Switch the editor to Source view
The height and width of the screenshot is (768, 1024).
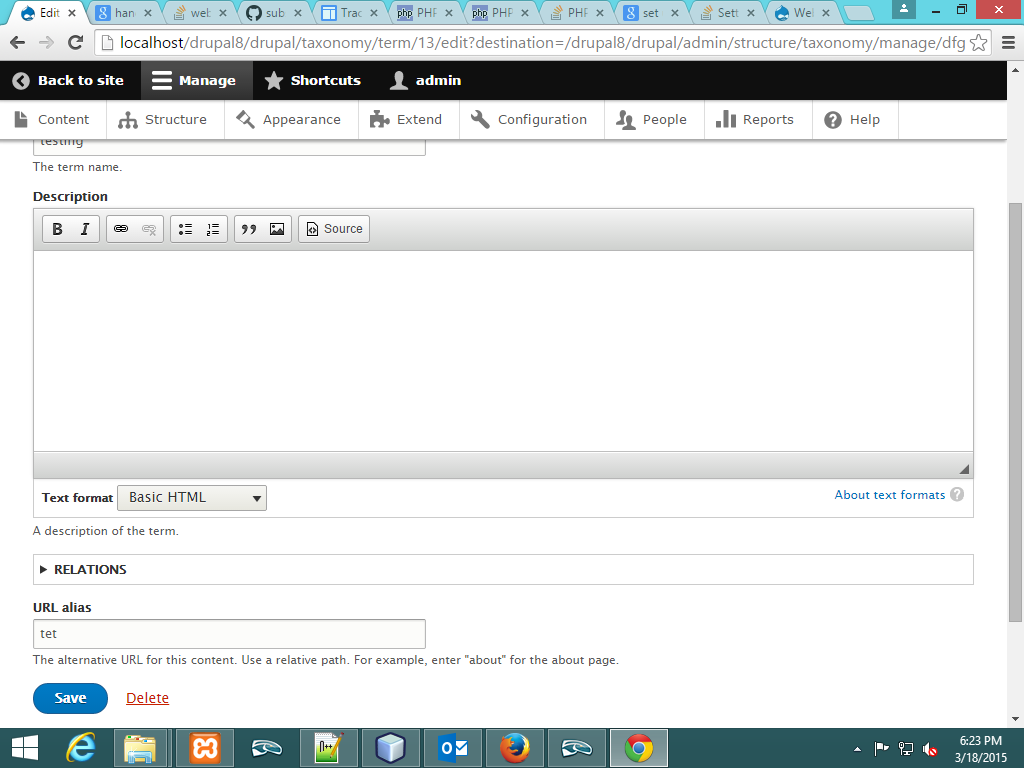click(333, 228)
